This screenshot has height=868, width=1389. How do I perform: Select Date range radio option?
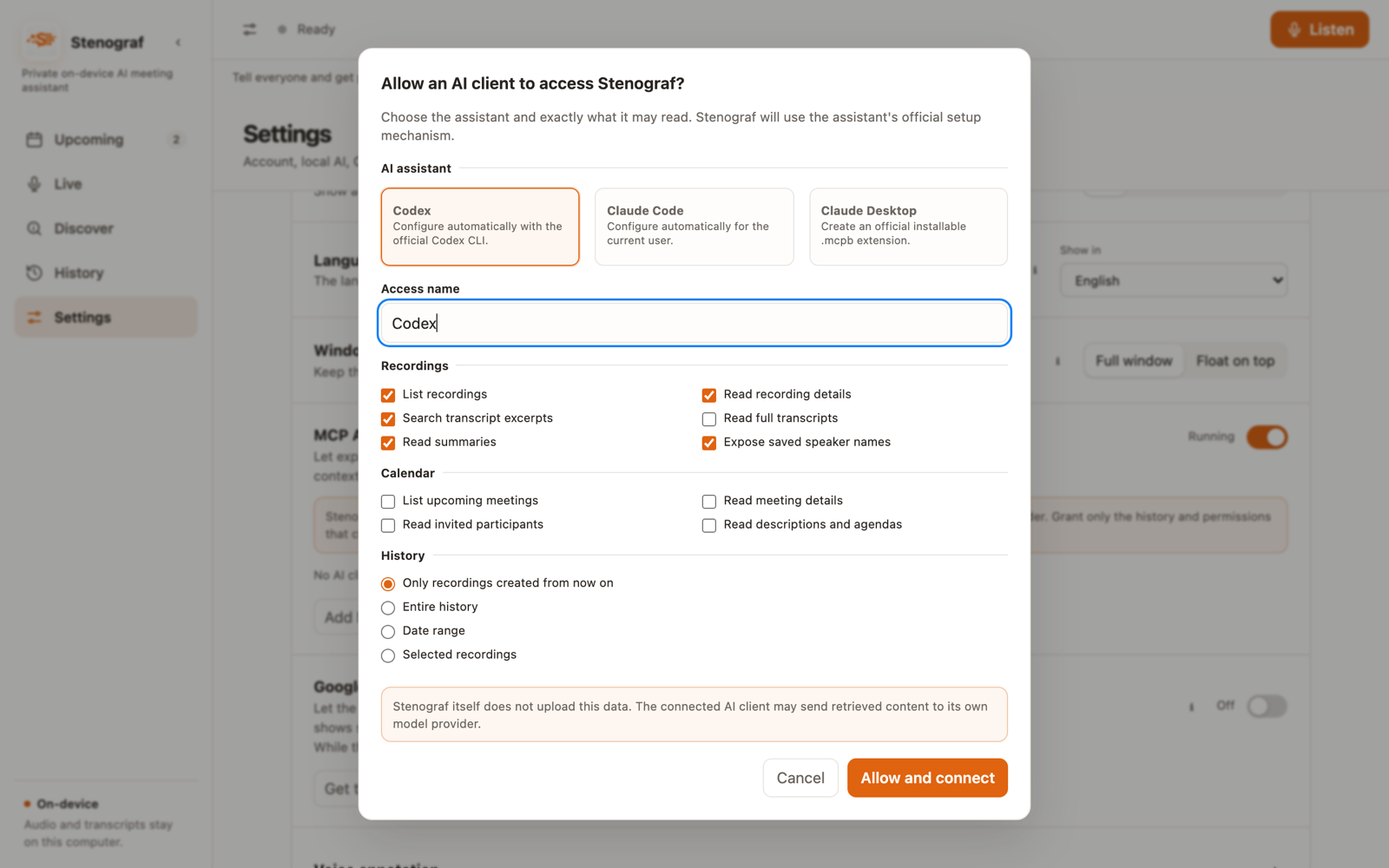[388, 632]
